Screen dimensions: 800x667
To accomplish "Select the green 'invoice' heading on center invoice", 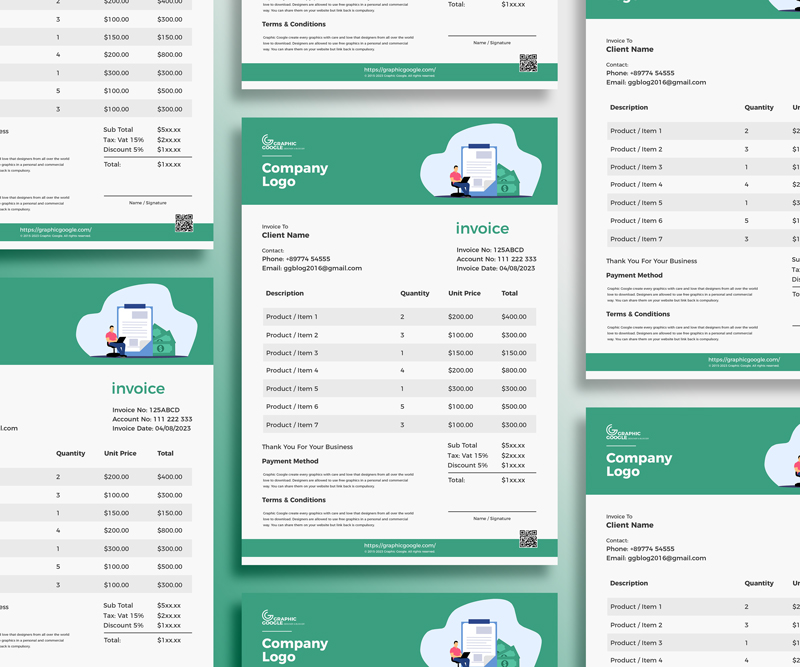I will tap(482, 229).
